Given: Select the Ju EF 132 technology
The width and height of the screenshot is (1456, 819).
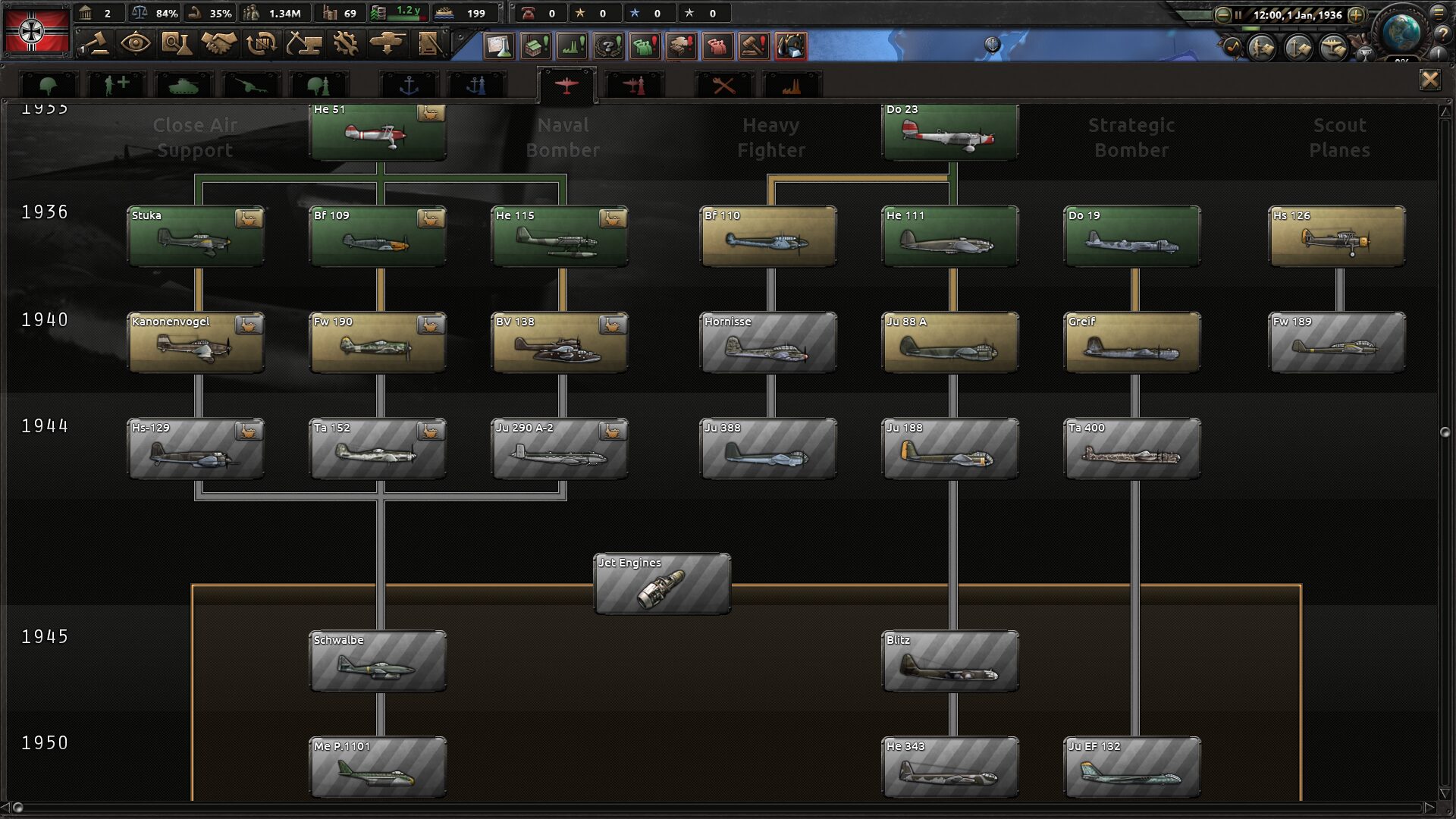Looking at the screenshot, I should (x=1132, y=767).
